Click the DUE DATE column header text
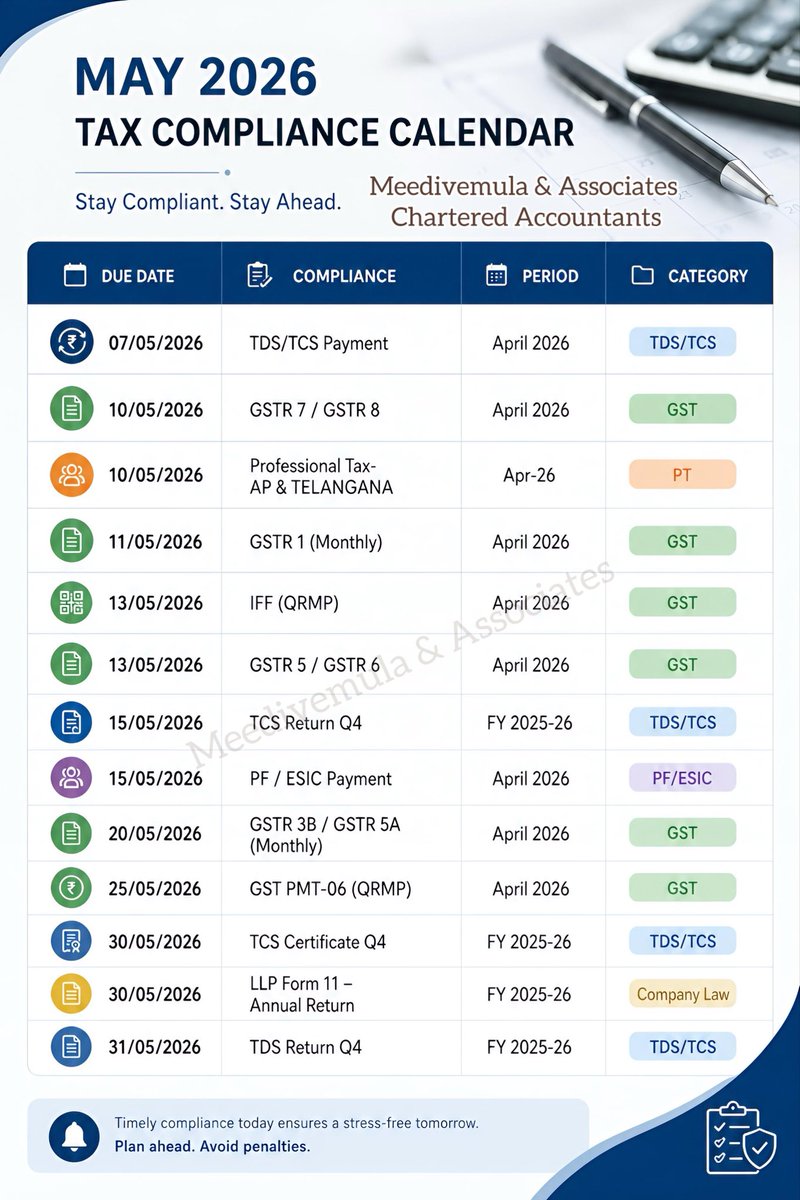The height and width of the screenshot is (1200, 800). [138, 276]
